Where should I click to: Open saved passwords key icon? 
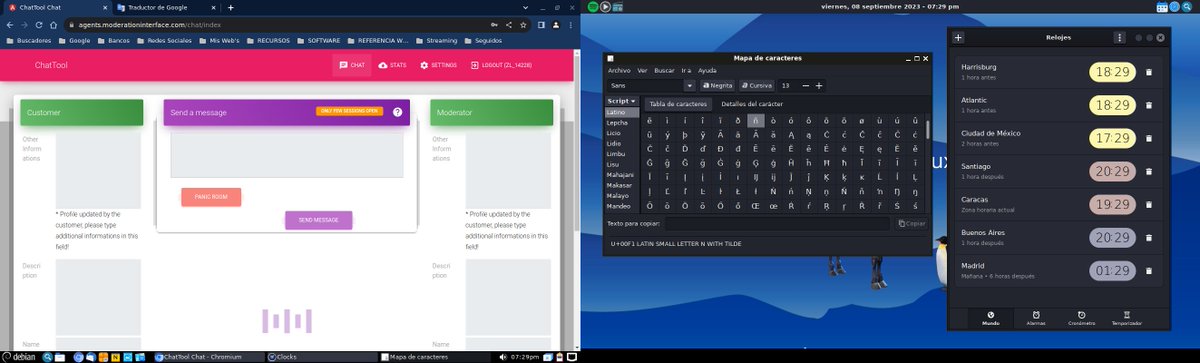pos(494,24)
